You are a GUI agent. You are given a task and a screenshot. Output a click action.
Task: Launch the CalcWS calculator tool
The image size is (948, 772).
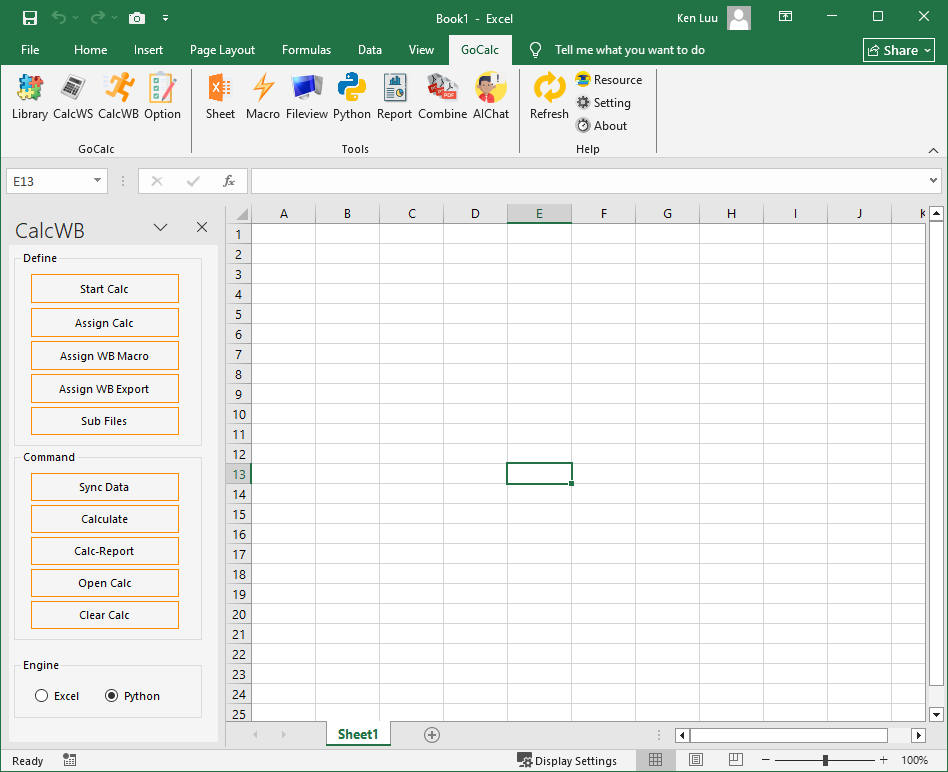click(x=73, y=97)
